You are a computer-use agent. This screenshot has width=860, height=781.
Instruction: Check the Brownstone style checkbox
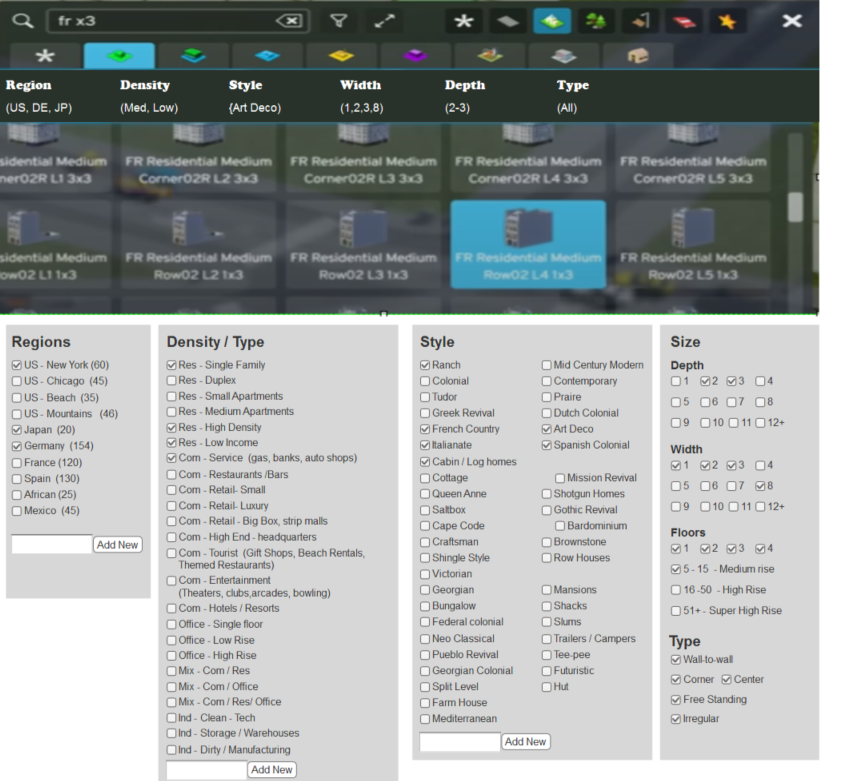[x=547, y=542]
